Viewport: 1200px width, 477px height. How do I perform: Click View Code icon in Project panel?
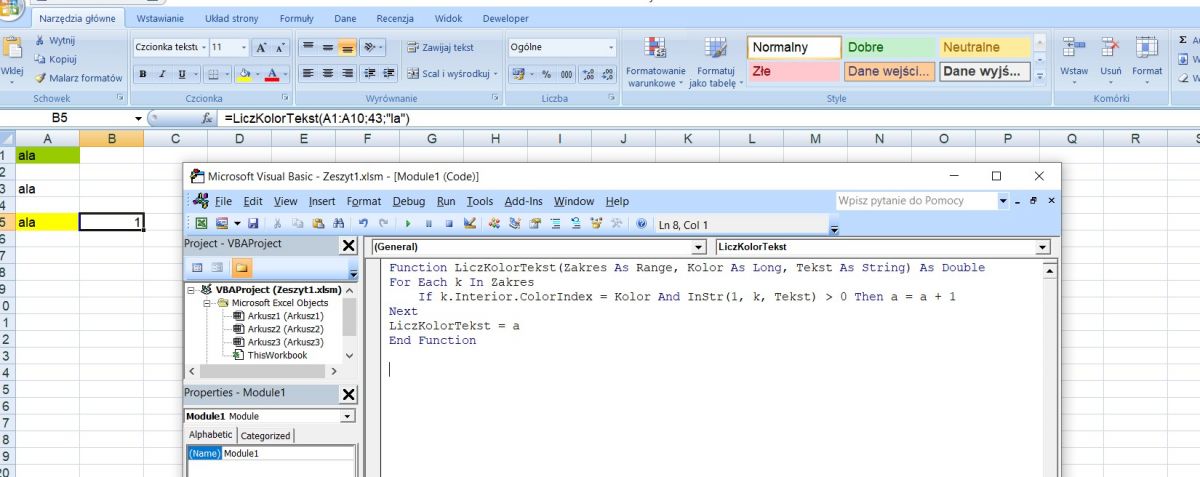pos(197,268)
